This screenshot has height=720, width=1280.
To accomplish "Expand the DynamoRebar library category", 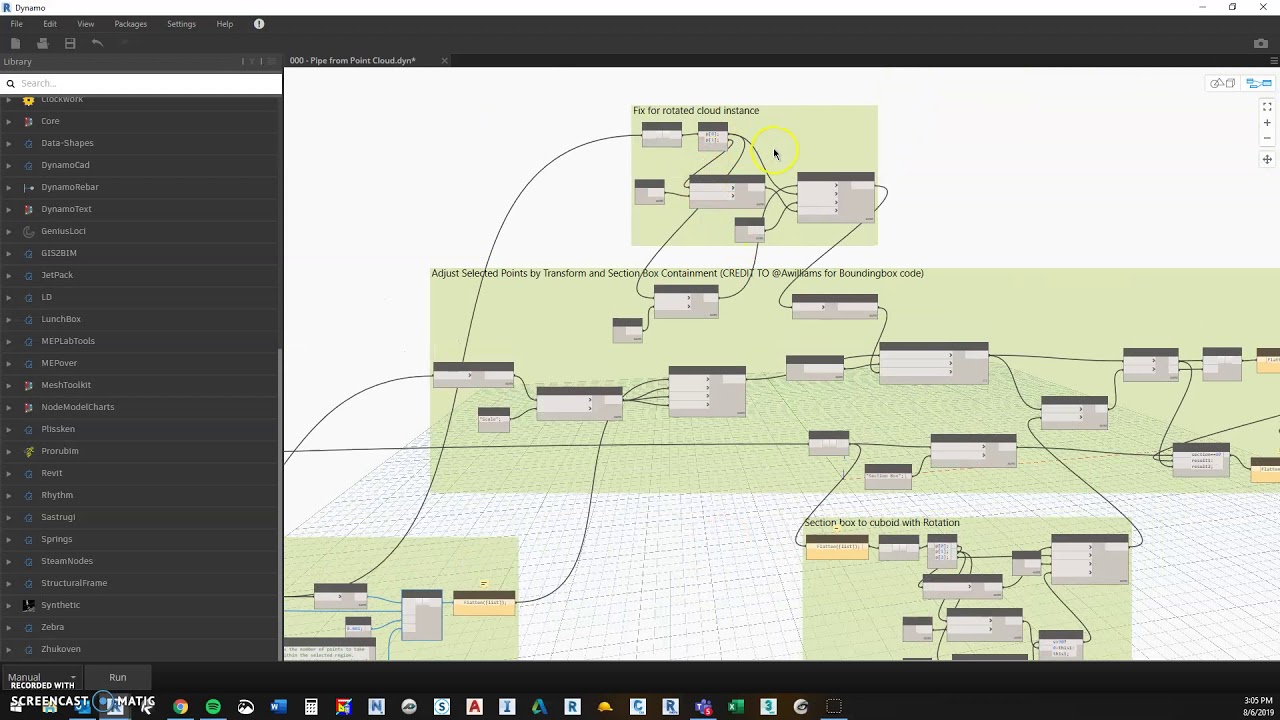I will coord(9,187).
